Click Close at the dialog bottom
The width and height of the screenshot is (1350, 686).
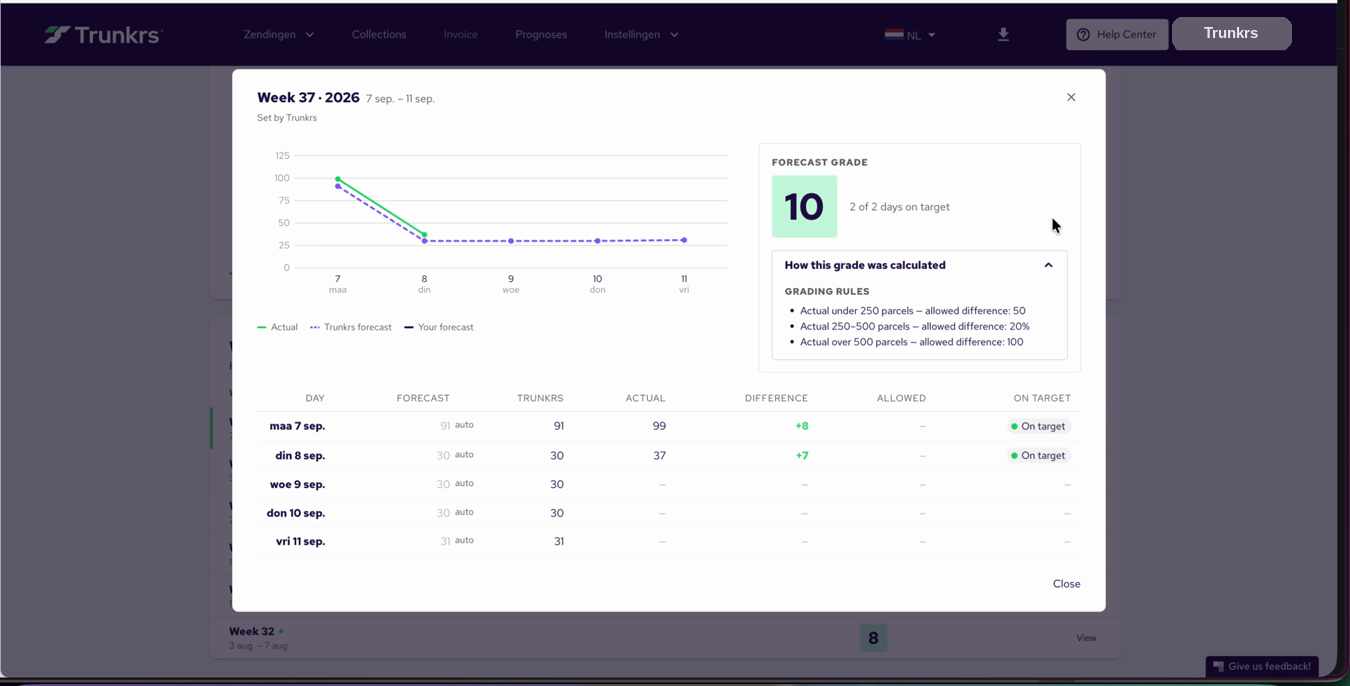[1066, 584]
